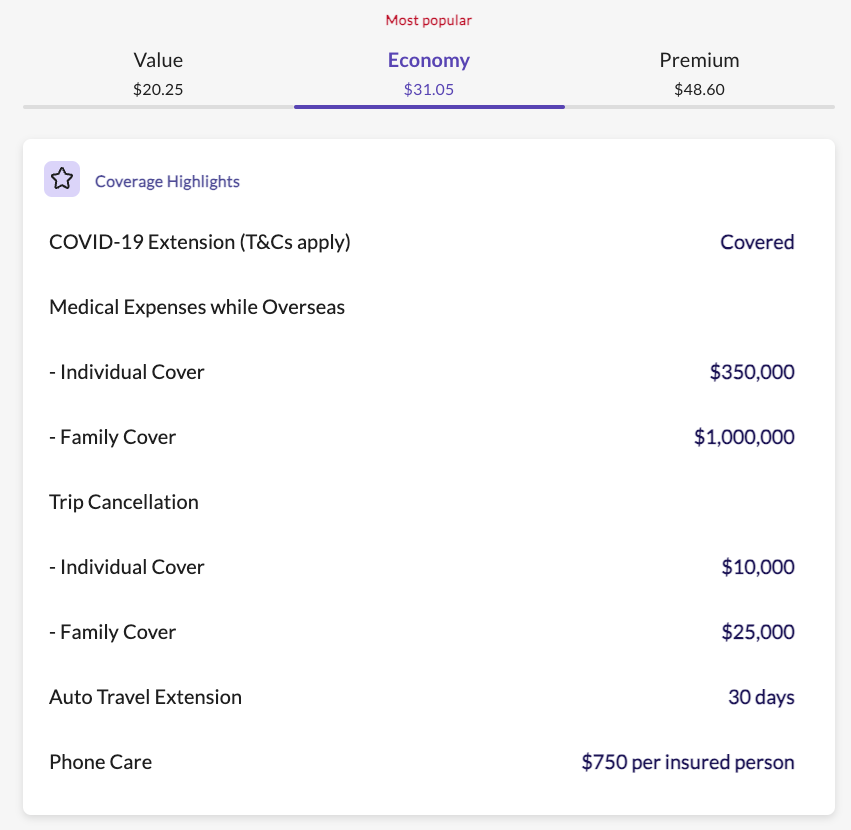Select Medical Expenses while Overseas text
The image size is (851, 830).
point(197,307)
